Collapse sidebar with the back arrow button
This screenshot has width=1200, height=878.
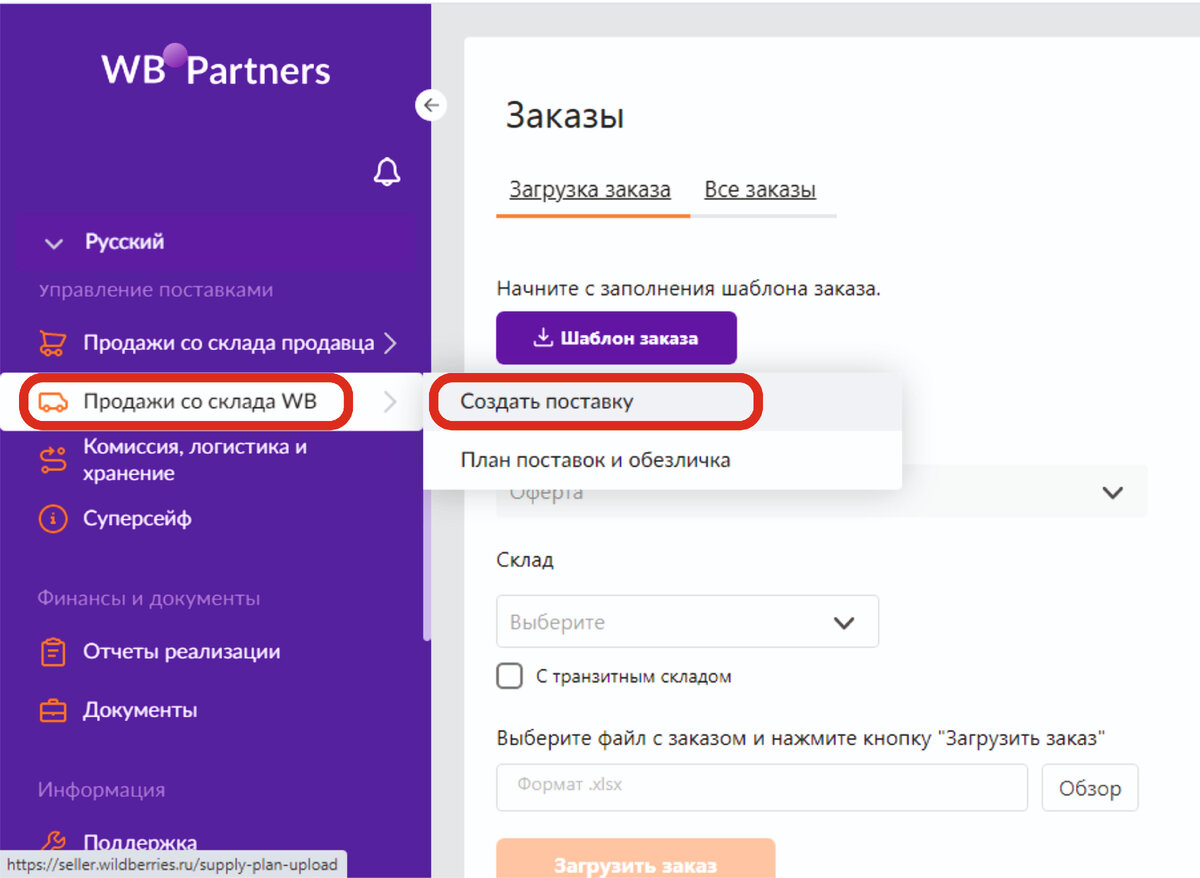(x=431, y=104)
